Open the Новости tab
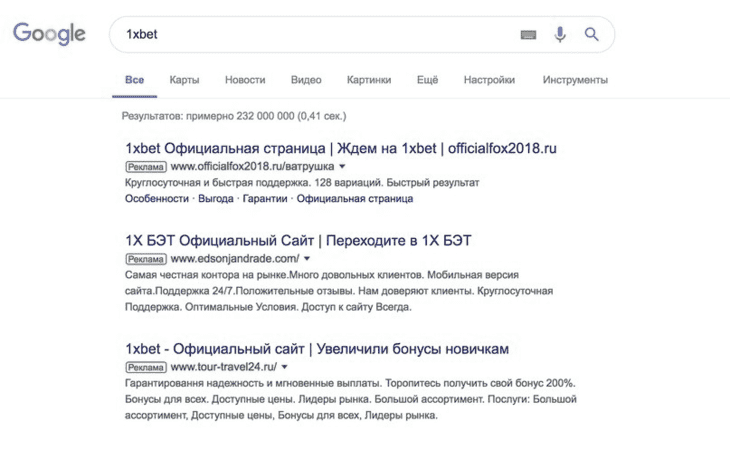The height and width of the screenshot is (450, 730). point(245,80)
